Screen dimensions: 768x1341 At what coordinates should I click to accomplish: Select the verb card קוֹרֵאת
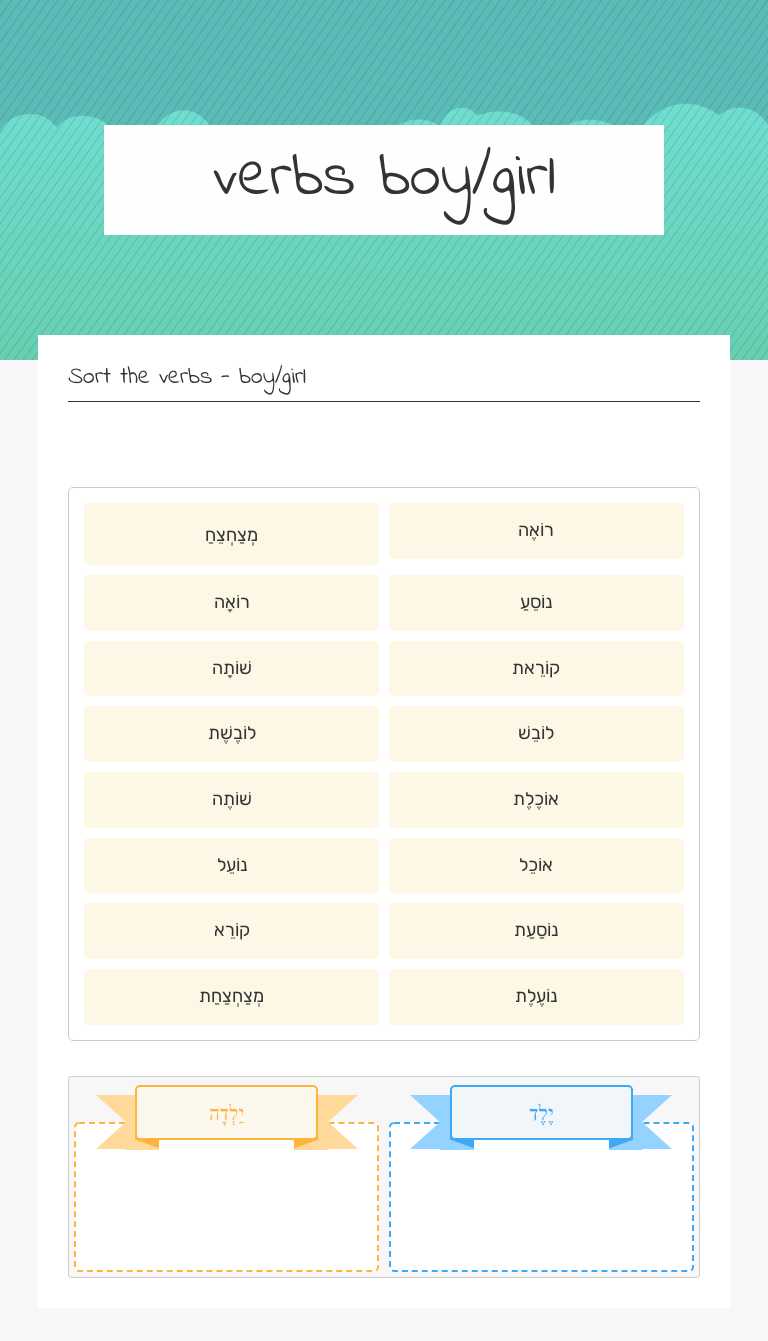click(537, 668)
